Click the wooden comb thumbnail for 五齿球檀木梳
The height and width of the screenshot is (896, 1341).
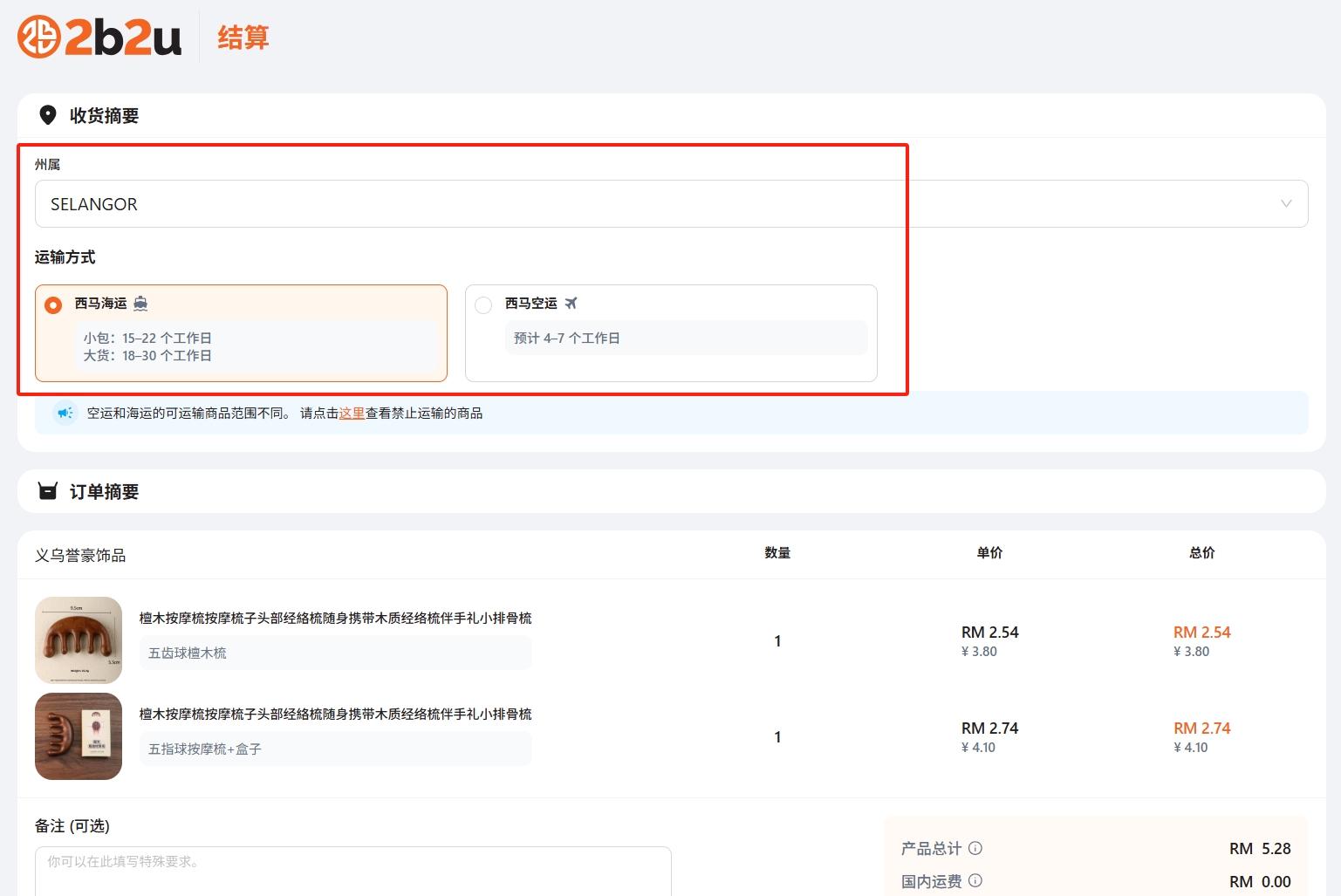coord(78,640)
